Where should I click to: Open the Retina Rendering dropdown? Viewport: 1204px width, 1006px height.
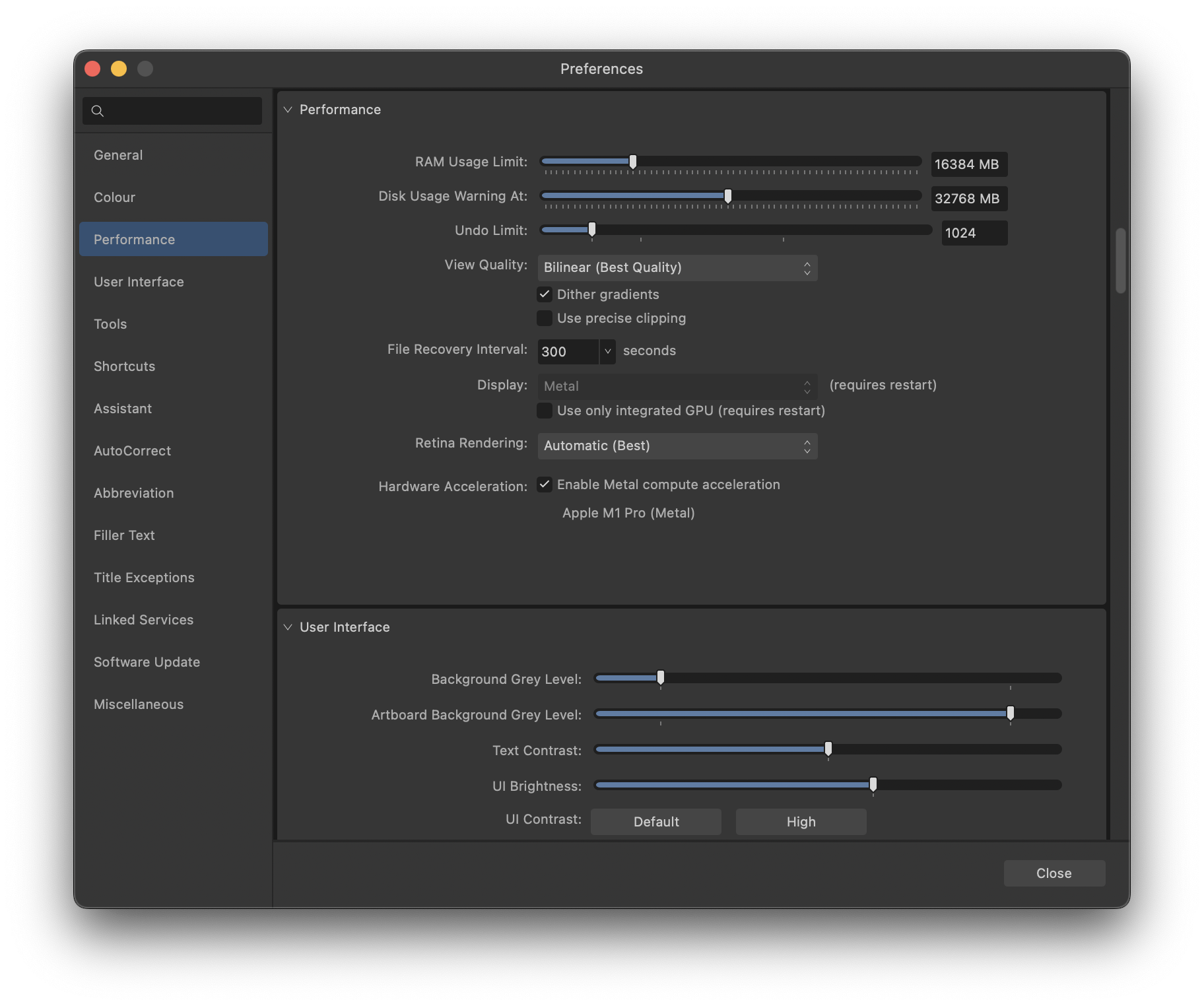(x=677, y=446)
